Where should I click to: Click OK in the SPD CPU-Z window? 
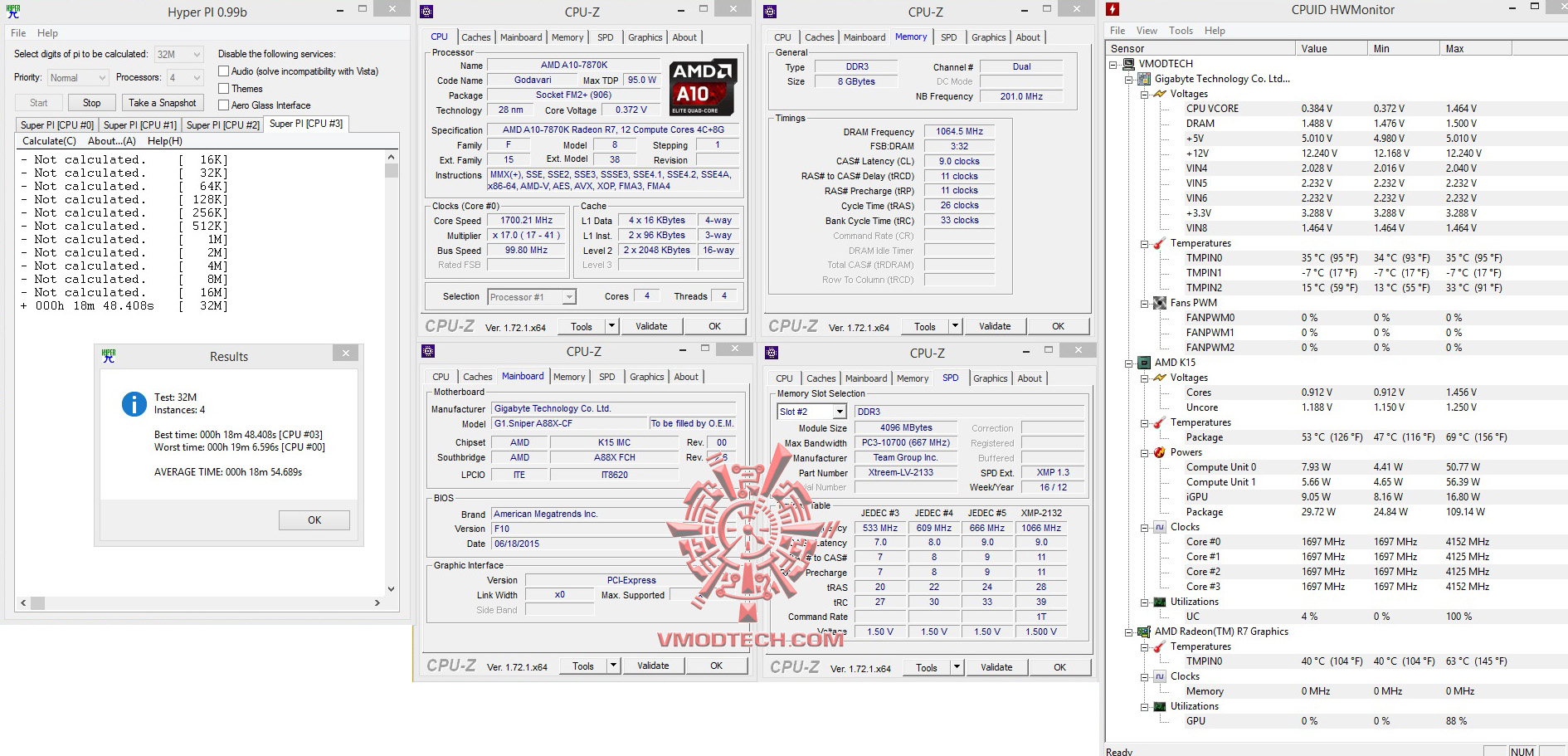pos(1059,667)
